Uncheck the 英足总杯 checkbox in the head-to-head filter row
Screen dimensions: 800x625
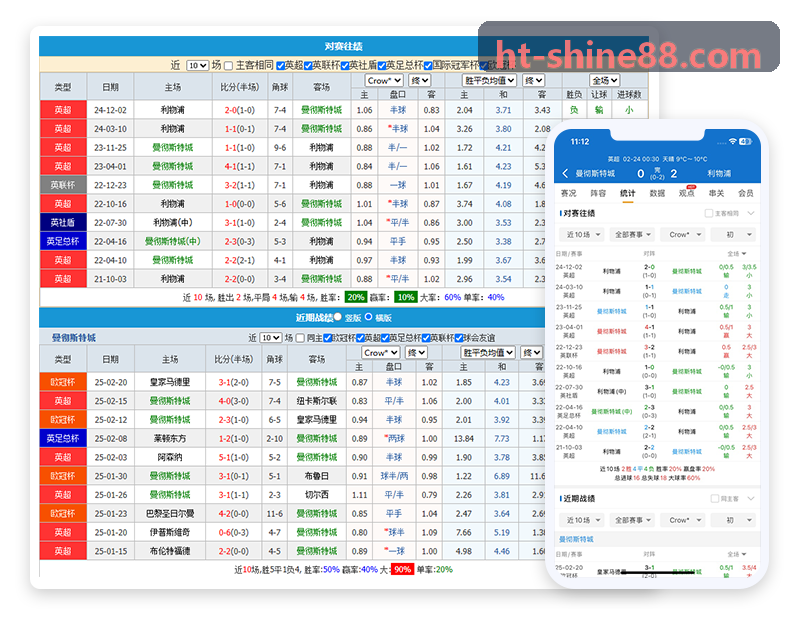click(382, 65)
